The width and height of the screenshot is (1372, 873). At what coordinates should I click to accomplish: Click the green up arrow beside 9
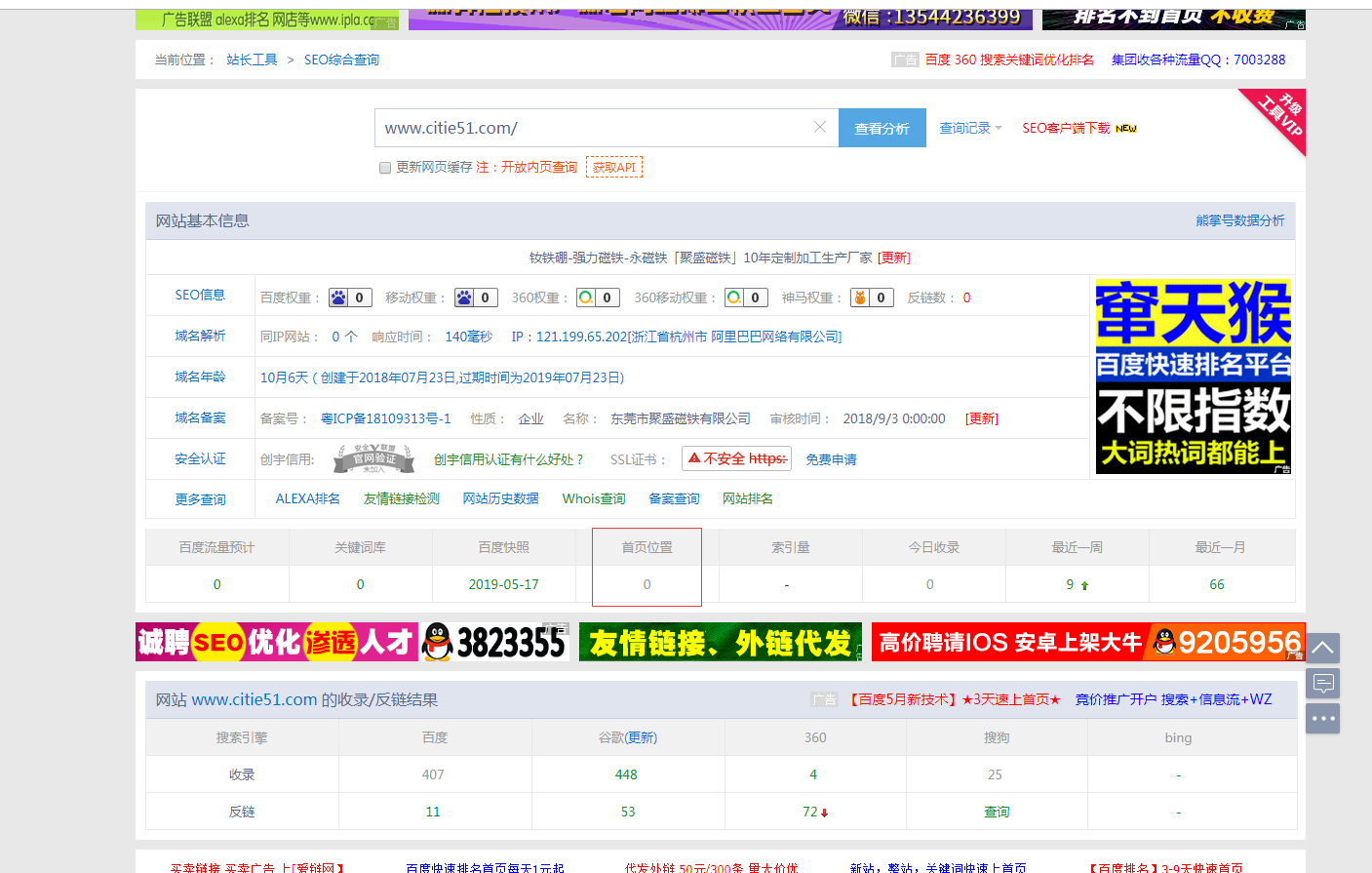[x=1084, y=585]
